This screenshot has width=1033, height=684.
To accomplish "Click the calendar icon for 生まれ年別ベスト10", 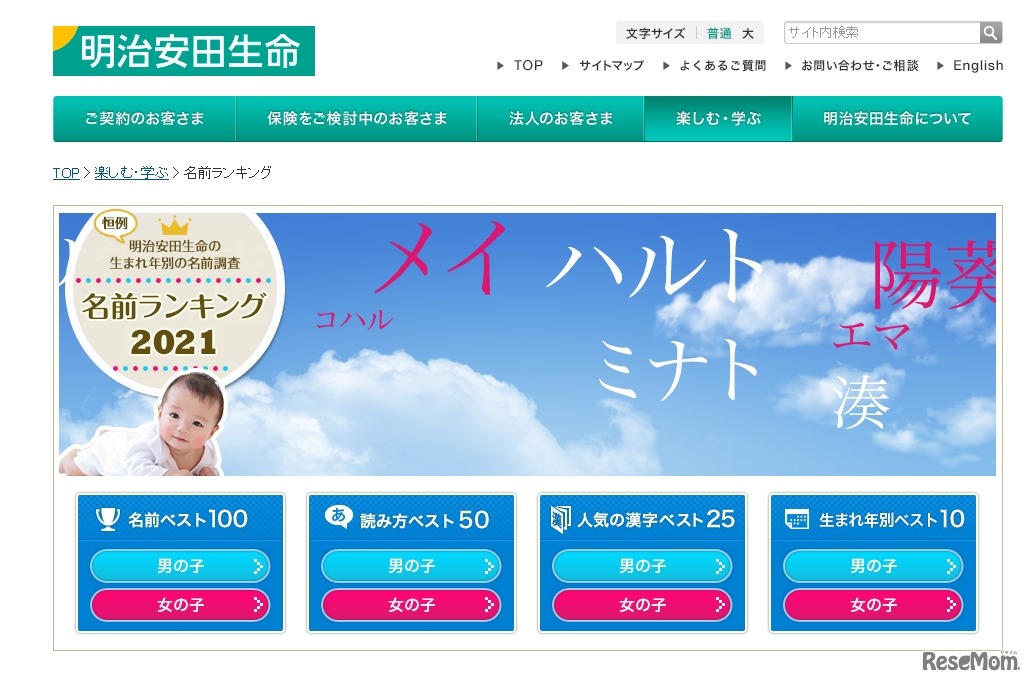I will [x=796, y=519].
